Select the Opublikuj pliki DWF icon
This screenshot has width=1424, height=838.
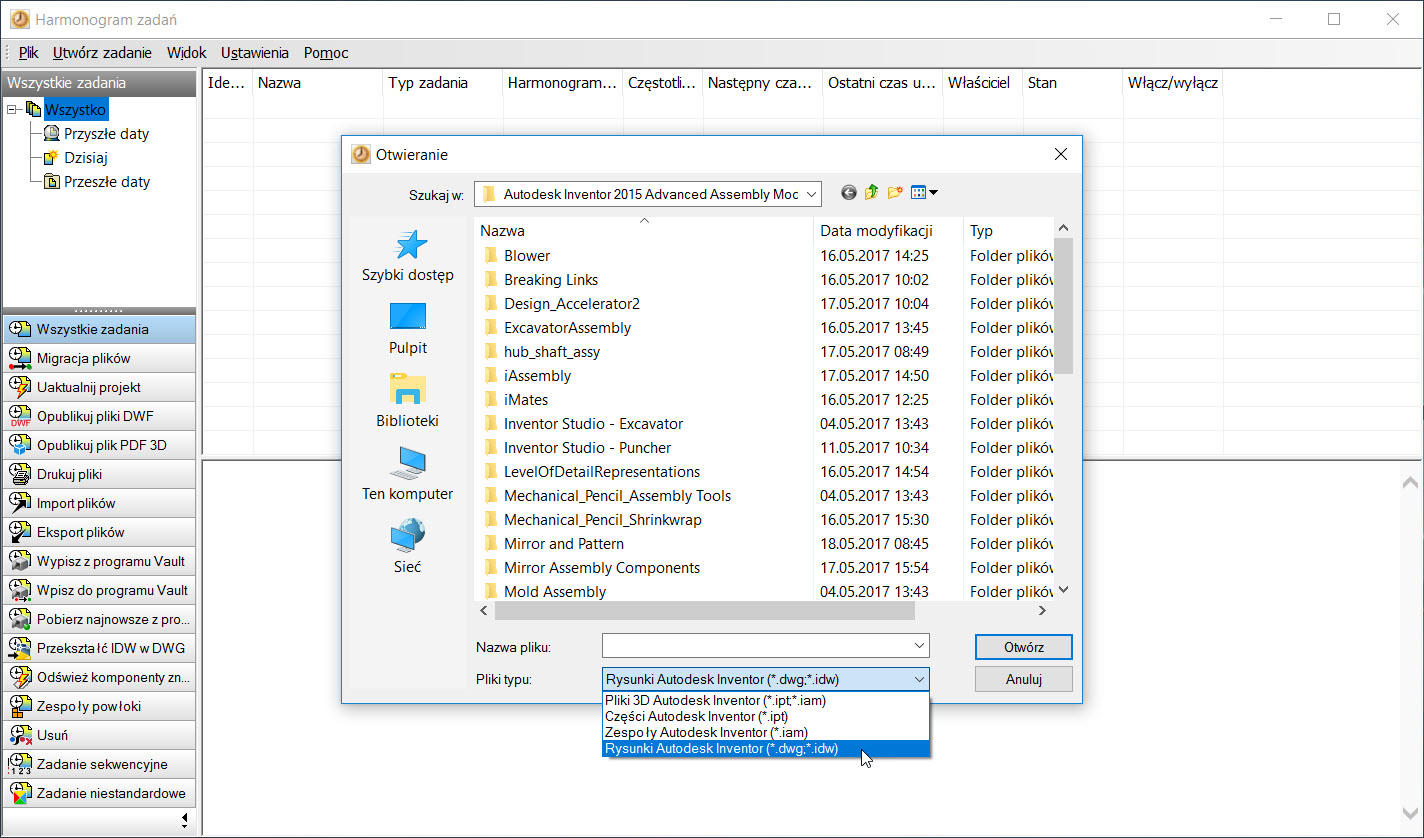[x=20, y=416]
